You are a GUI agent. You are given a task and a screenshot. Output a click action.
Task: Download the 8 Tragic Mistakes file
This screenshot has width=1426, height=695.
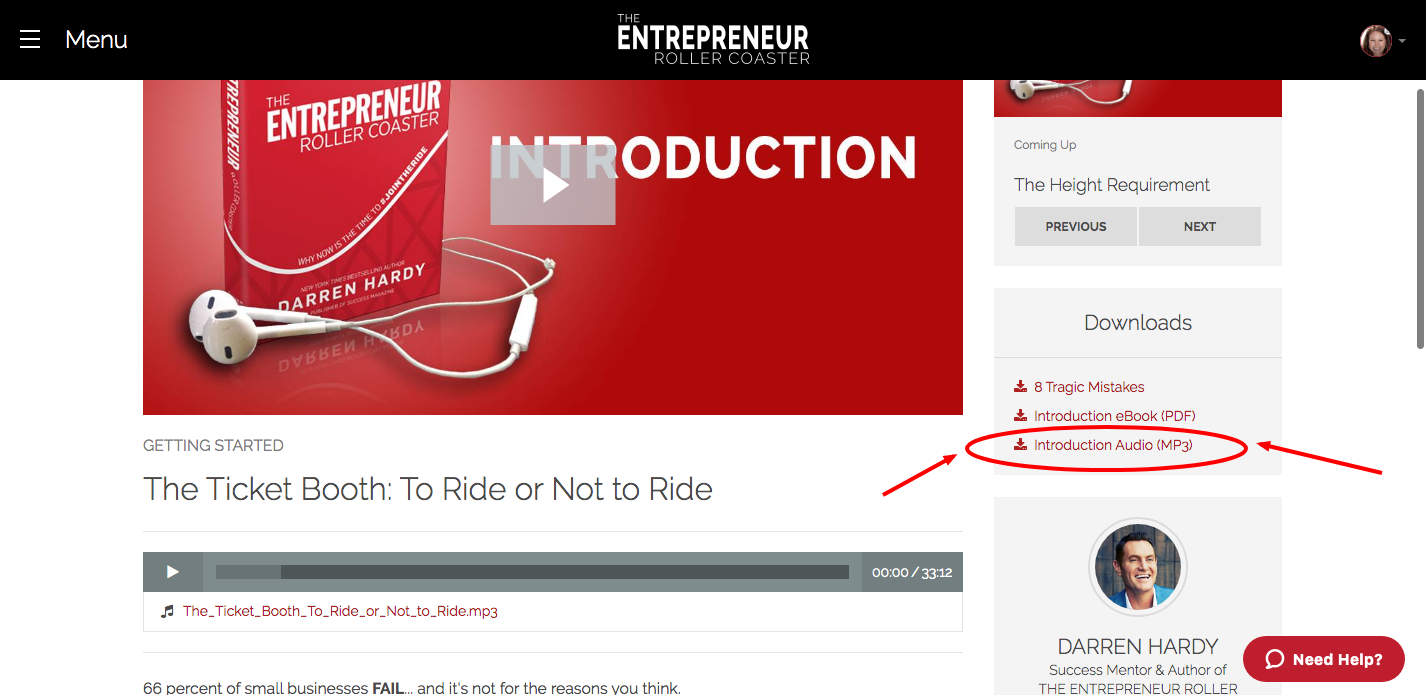(x=1089, y=387)
